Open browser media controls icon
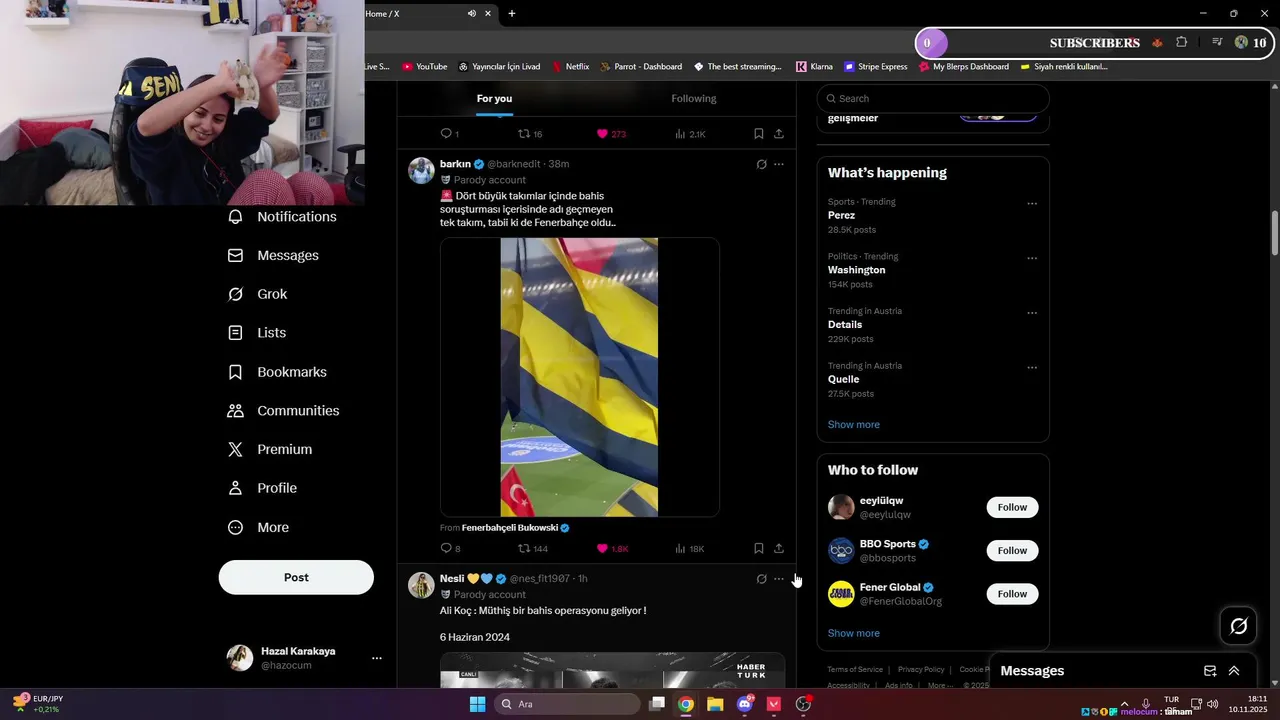1280x720 pixels. tap(1217, 43)
